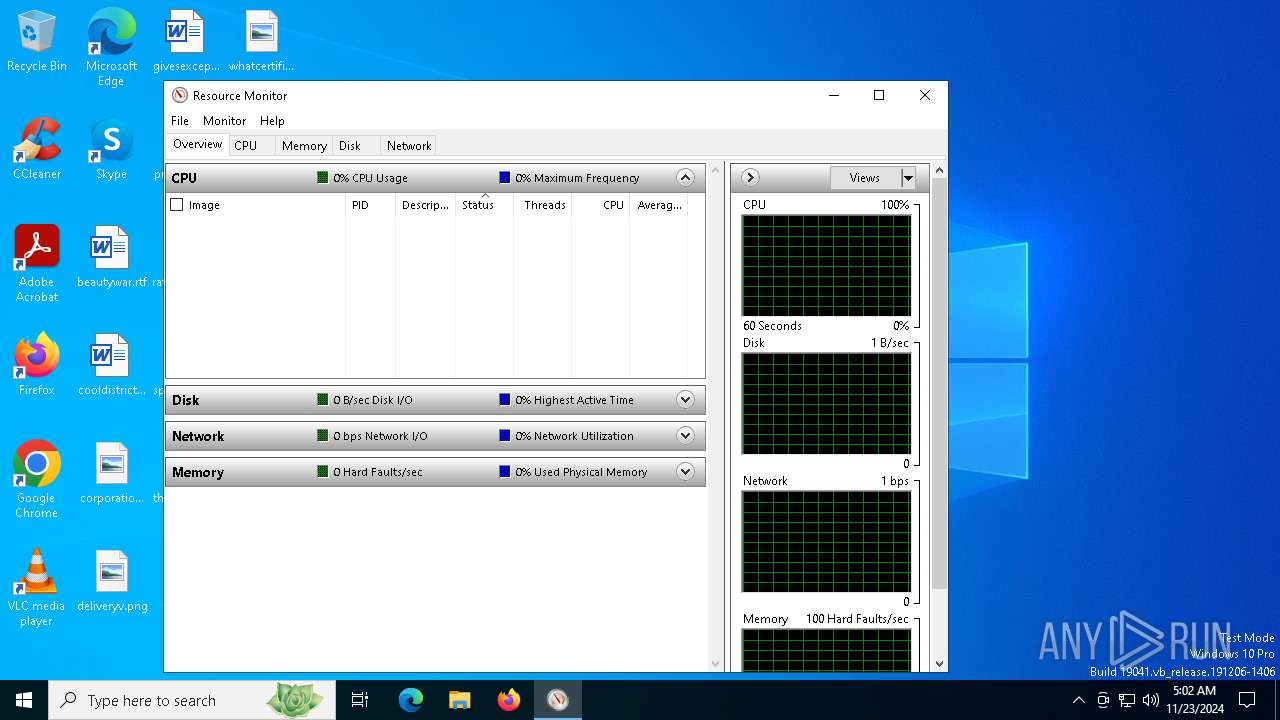Open whatcertifi image file on desktop
1280x720 pixels.
(x=261, y=41)
